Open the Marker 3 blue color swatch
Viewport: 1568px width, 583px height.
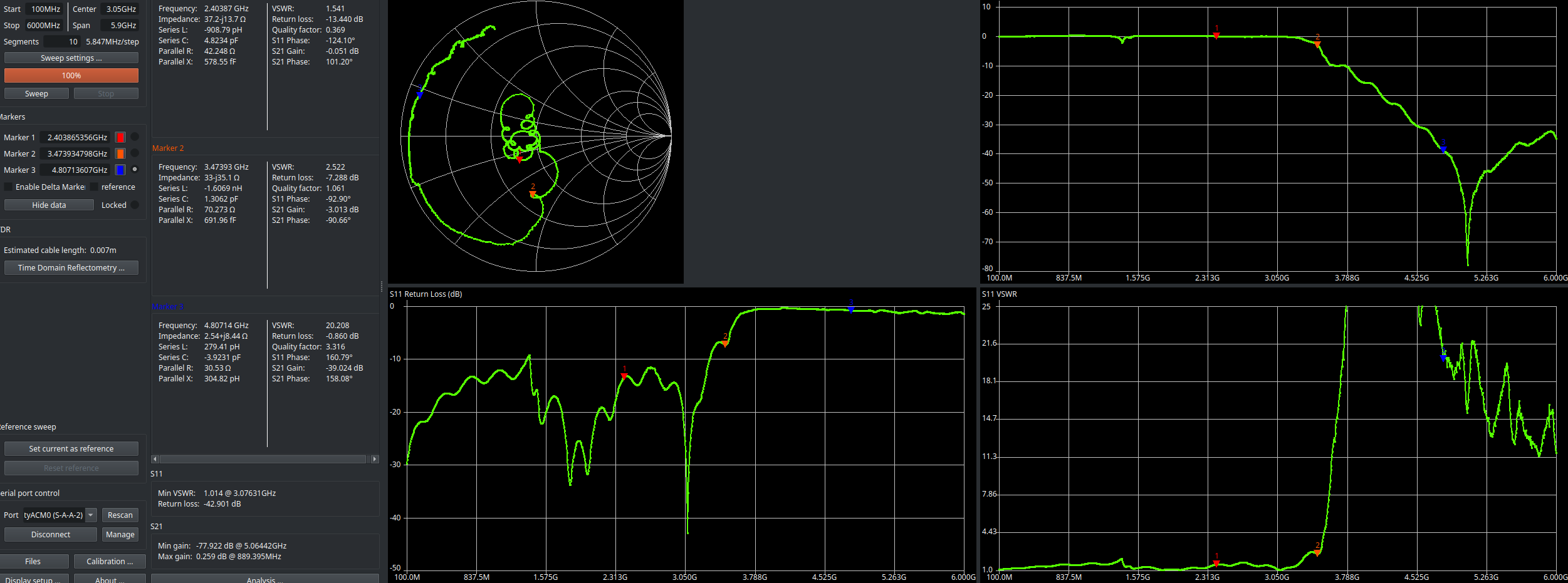coord(120,170)
